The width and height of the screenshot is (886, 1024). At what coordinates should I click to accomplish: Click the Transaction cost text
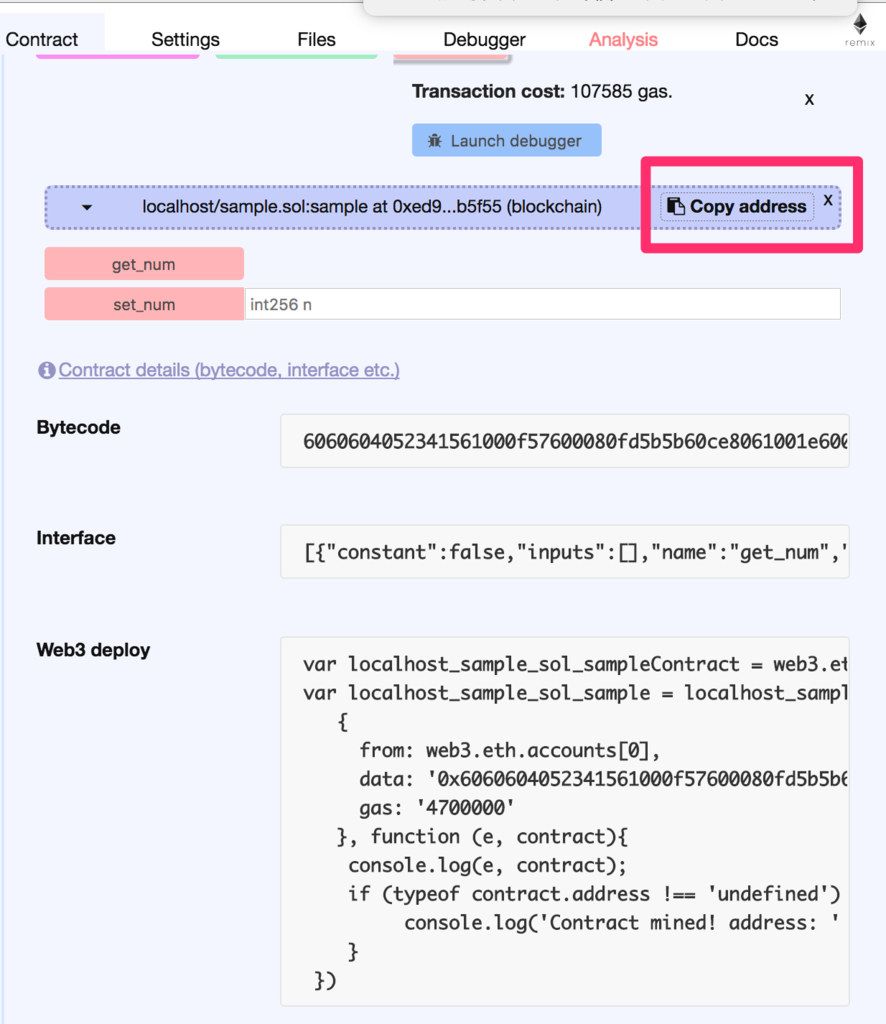[542, 91]
